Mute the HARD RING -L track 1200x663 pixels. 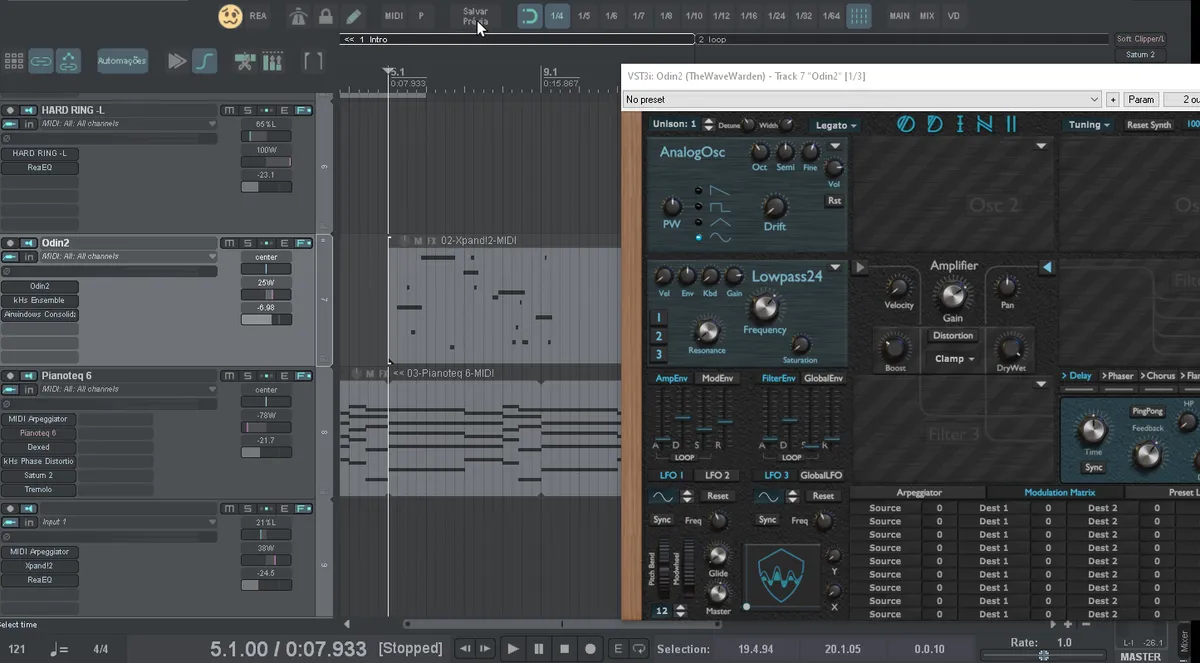click(229, 110)
